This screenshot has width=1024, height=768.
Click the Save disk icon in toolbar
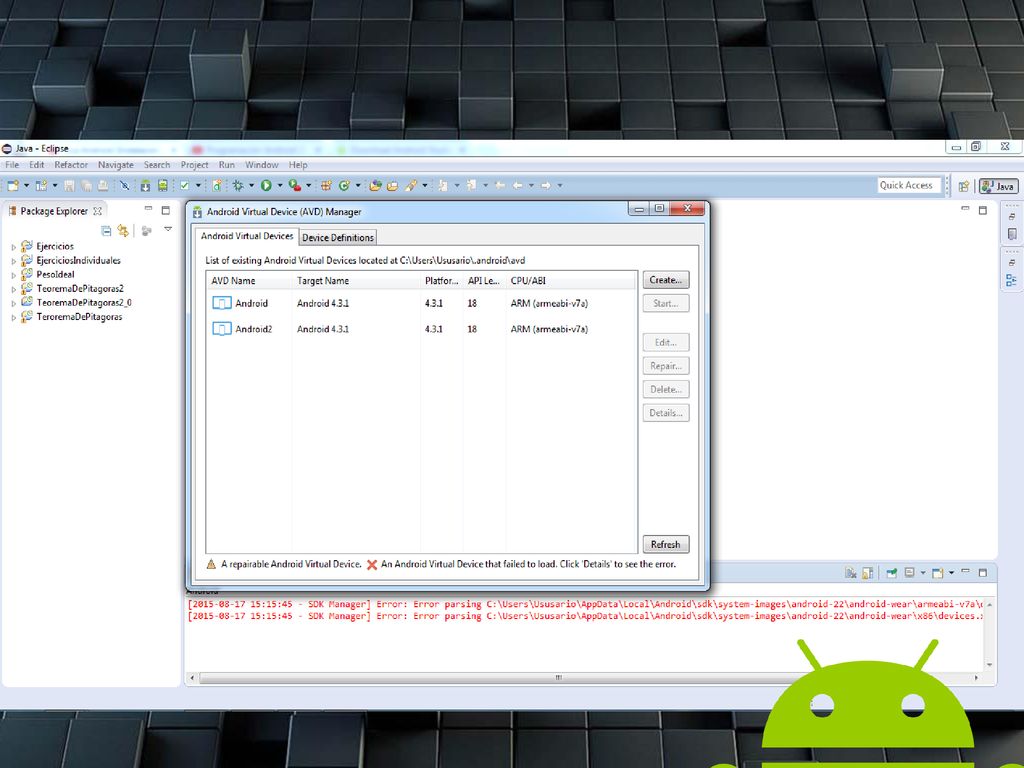point(69,185)
